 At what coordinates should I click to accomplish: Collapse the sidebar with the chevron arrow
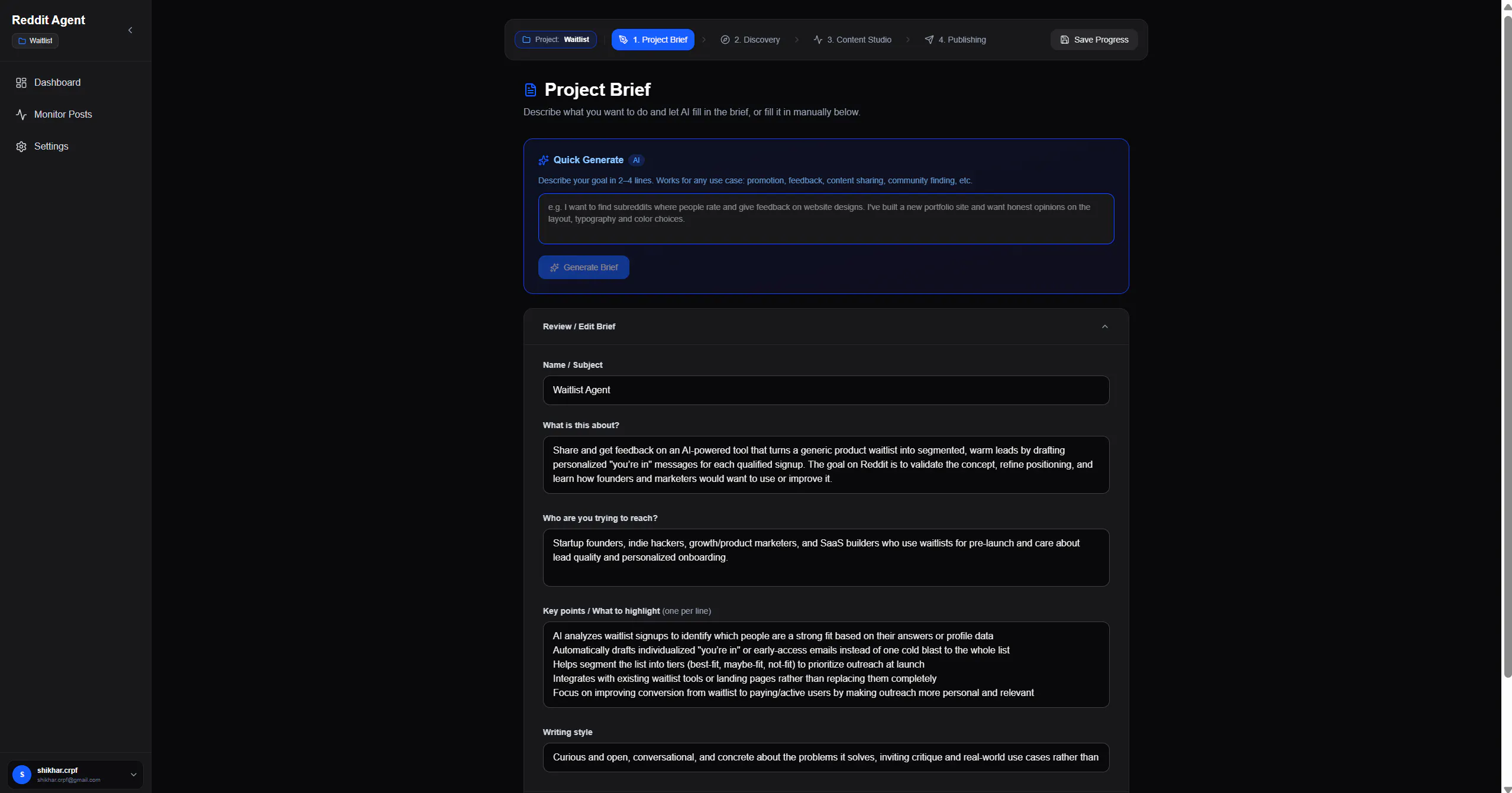[130, 30]
